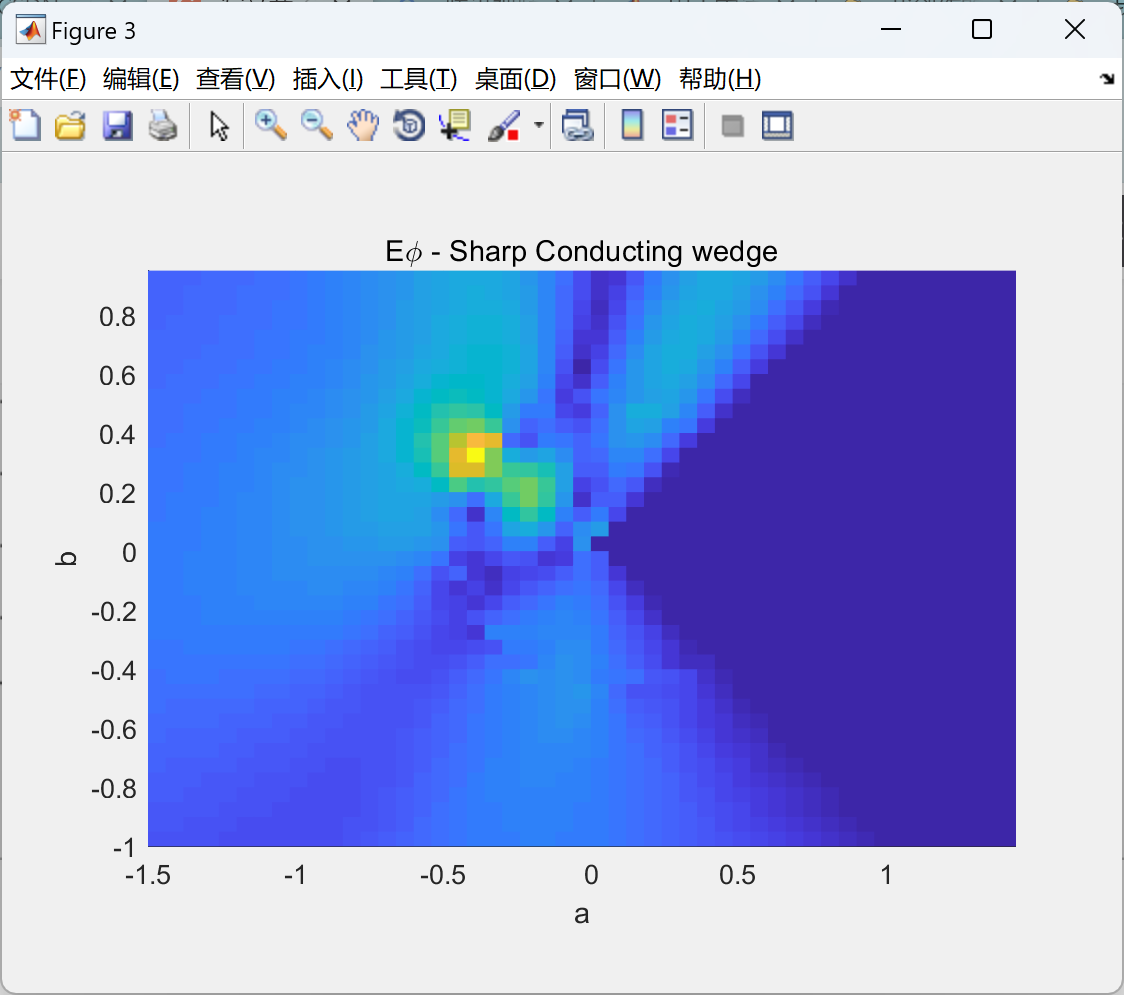Close the Figure 3 window

[1075, 29]
